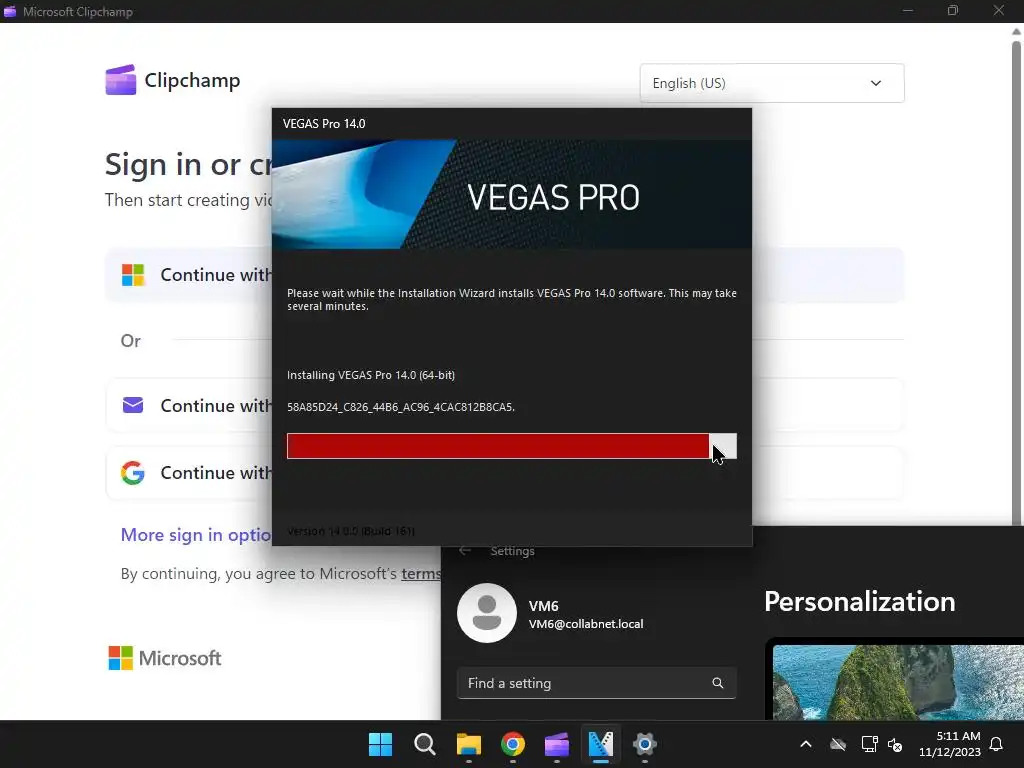Show hidden system tray icons
This screenshot has height=768, width=1024.
806,744
